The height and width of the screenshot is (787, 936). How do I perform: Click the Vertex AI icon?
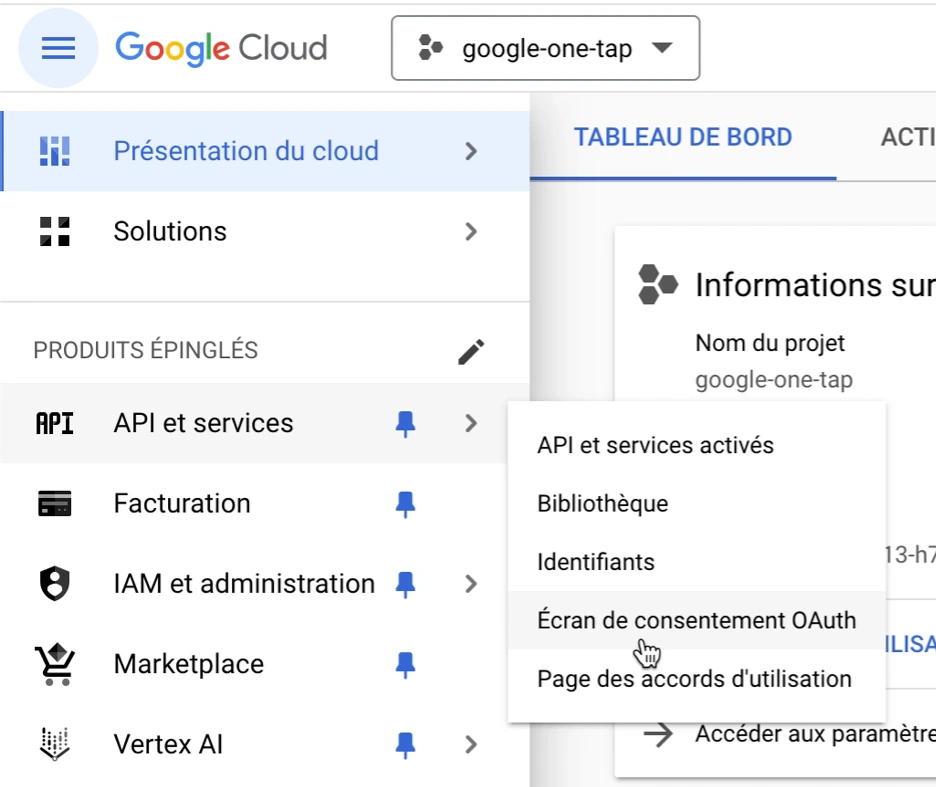click(x=55, y=745)
